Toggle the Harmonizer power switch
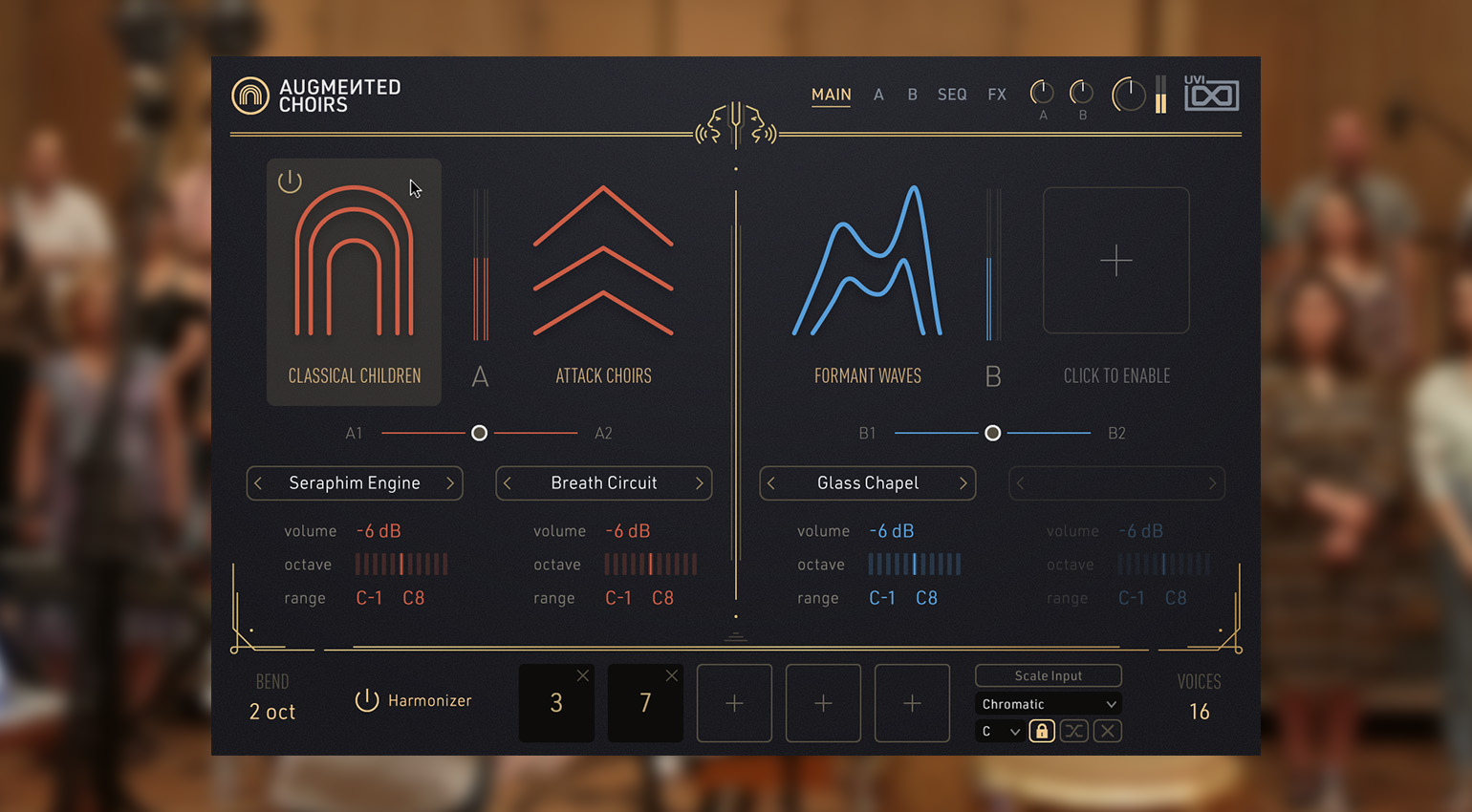Viewport: 1472px width, 812px height. click(366, 701)
